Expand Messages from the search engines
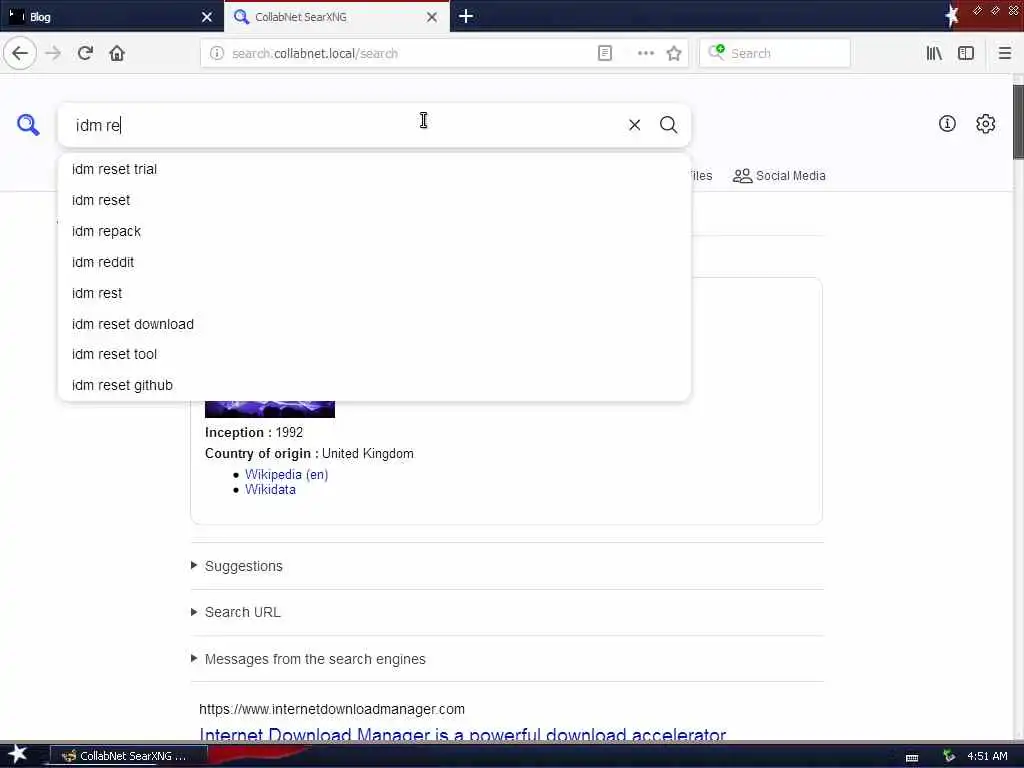The height and width of the screenshot is (768, 1024). point(308,659)
